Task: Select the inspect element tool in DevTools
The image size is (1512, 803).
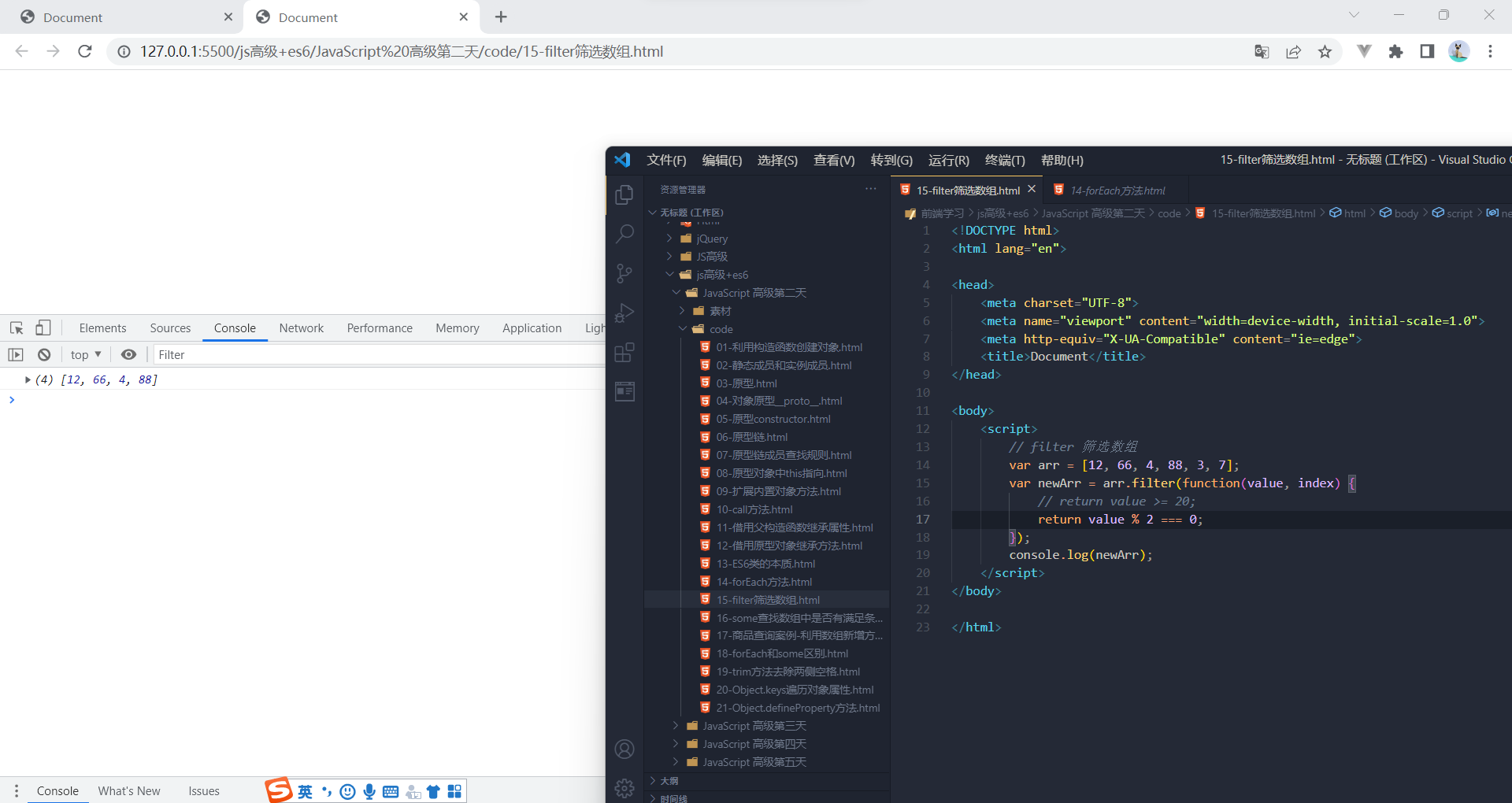Action: pyautogui.click(x=16, y=327)
